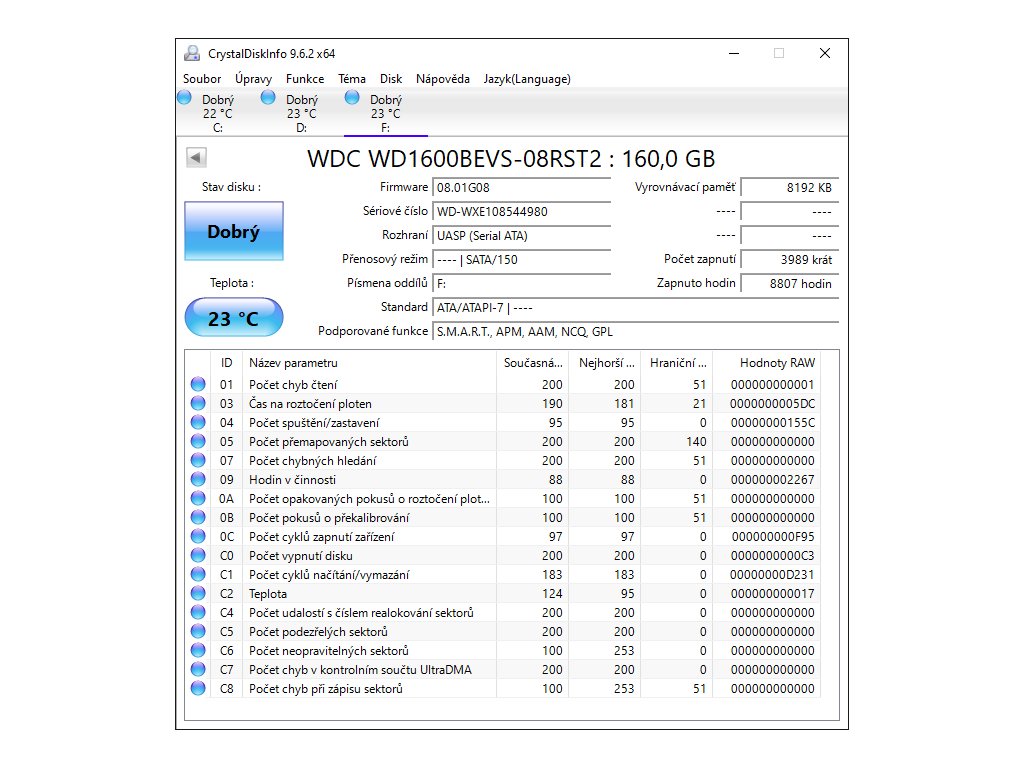Select the D: disk tab
This screenshot has width=1024, height=768.
[x=301, y=112]
